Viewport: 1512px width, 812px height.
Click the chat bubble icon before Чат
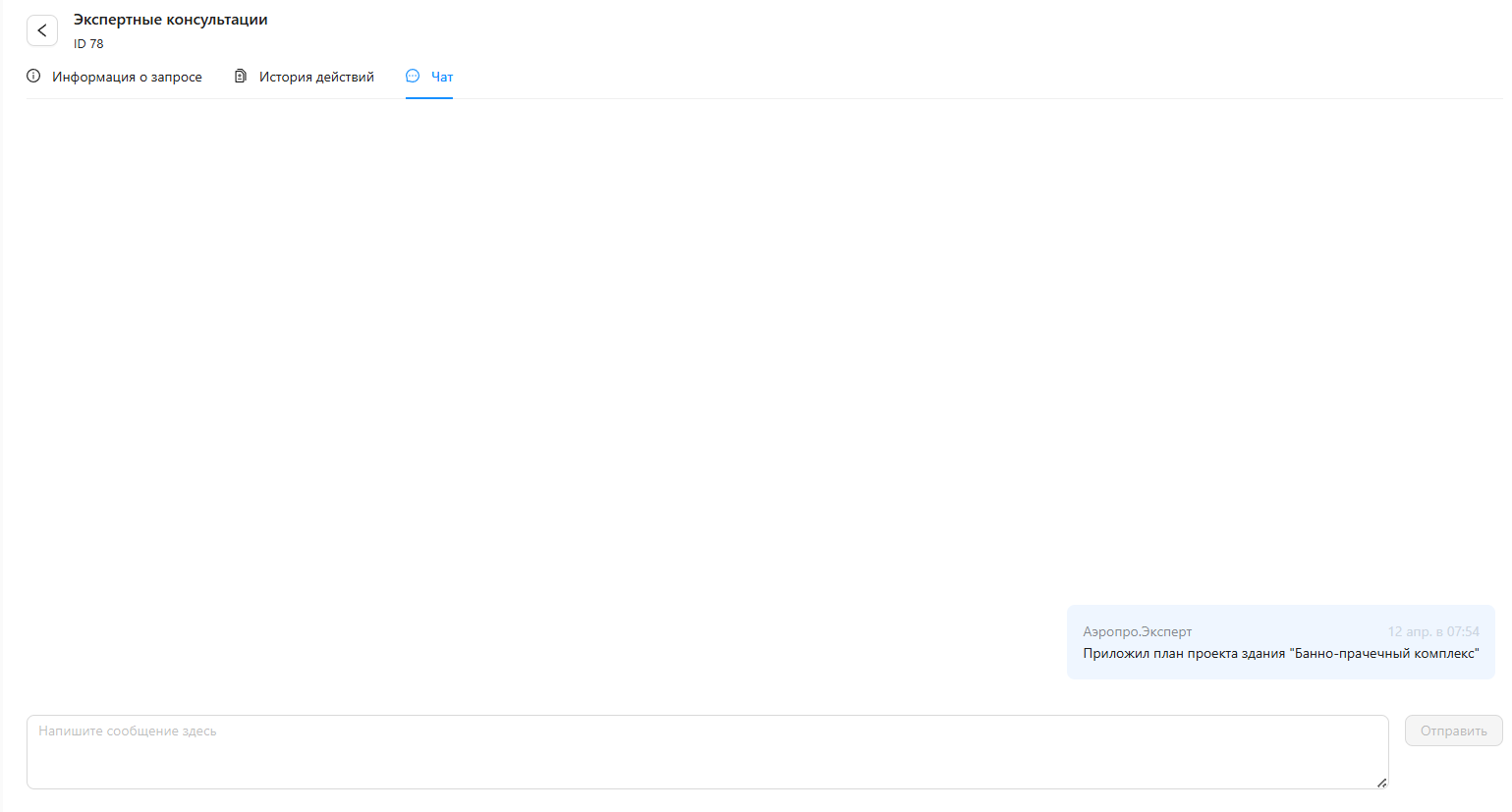tap(413, 77)
